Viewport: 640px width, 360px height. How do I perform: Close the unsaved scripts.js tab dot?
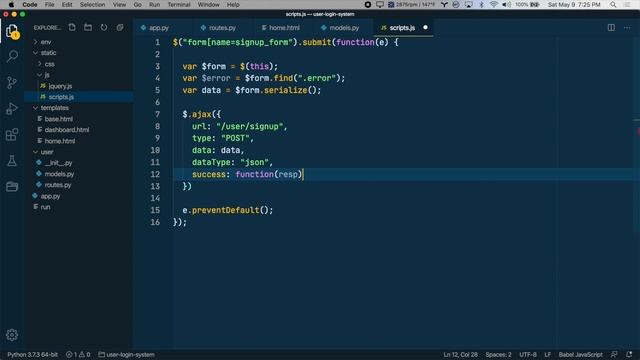(425, 27)
